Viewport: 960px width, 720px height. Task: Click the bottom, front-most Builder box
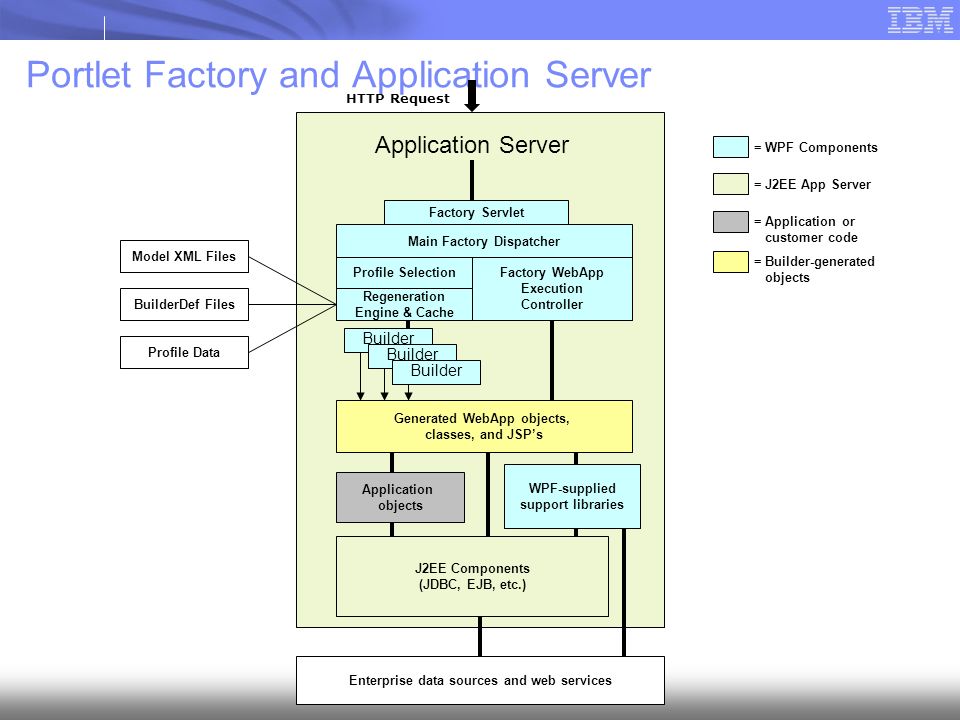click(x=436, y=371)
